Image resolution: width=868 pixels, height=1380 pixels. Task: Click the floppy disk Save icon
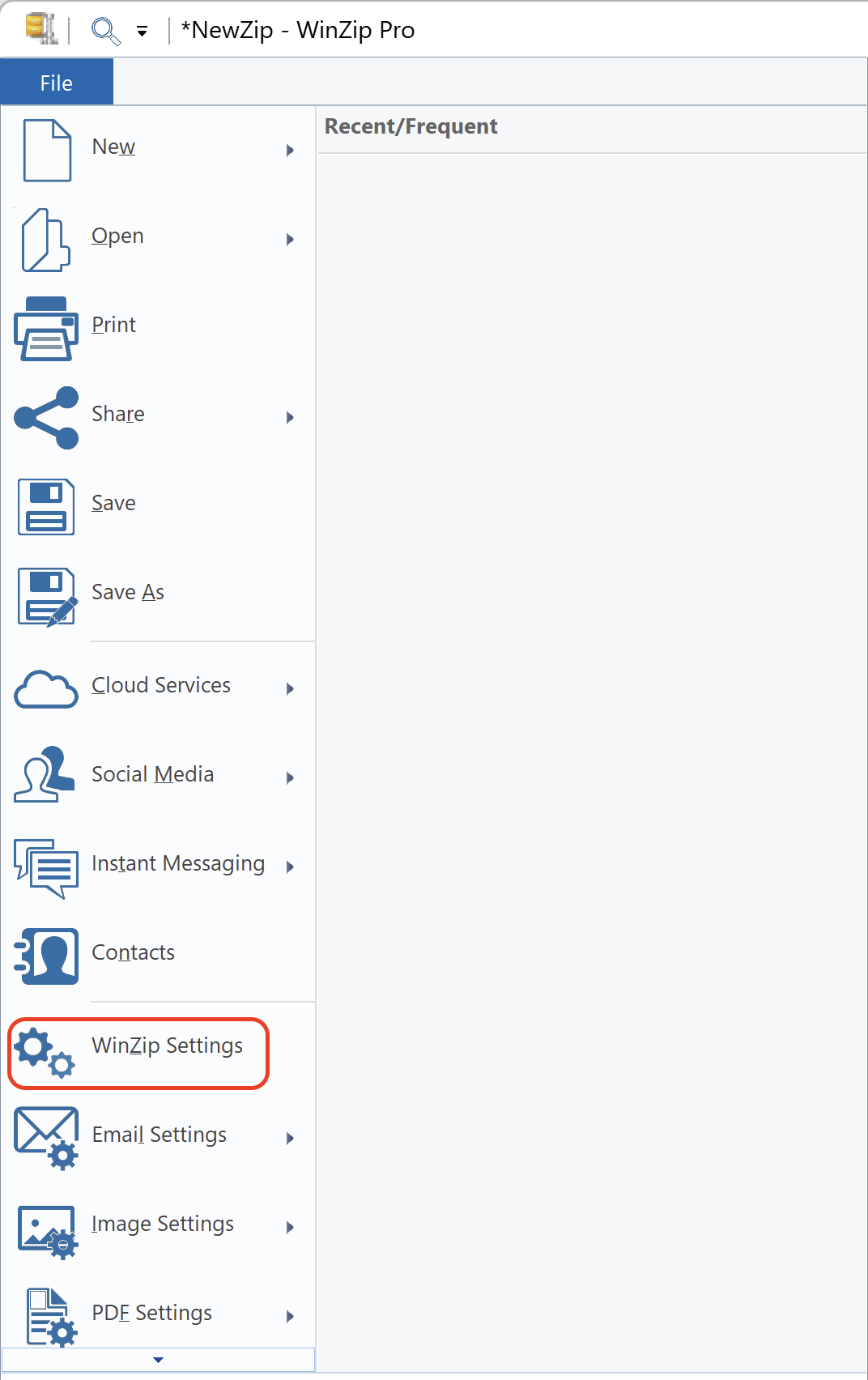(46, 506)
